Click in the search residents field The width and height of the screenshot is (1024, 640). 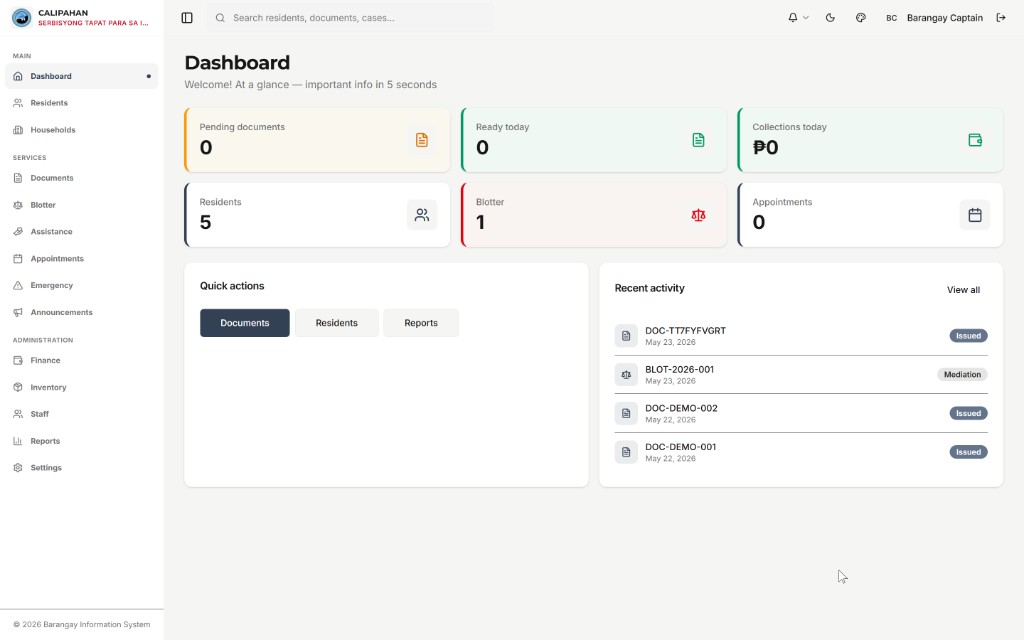(351, 18)
